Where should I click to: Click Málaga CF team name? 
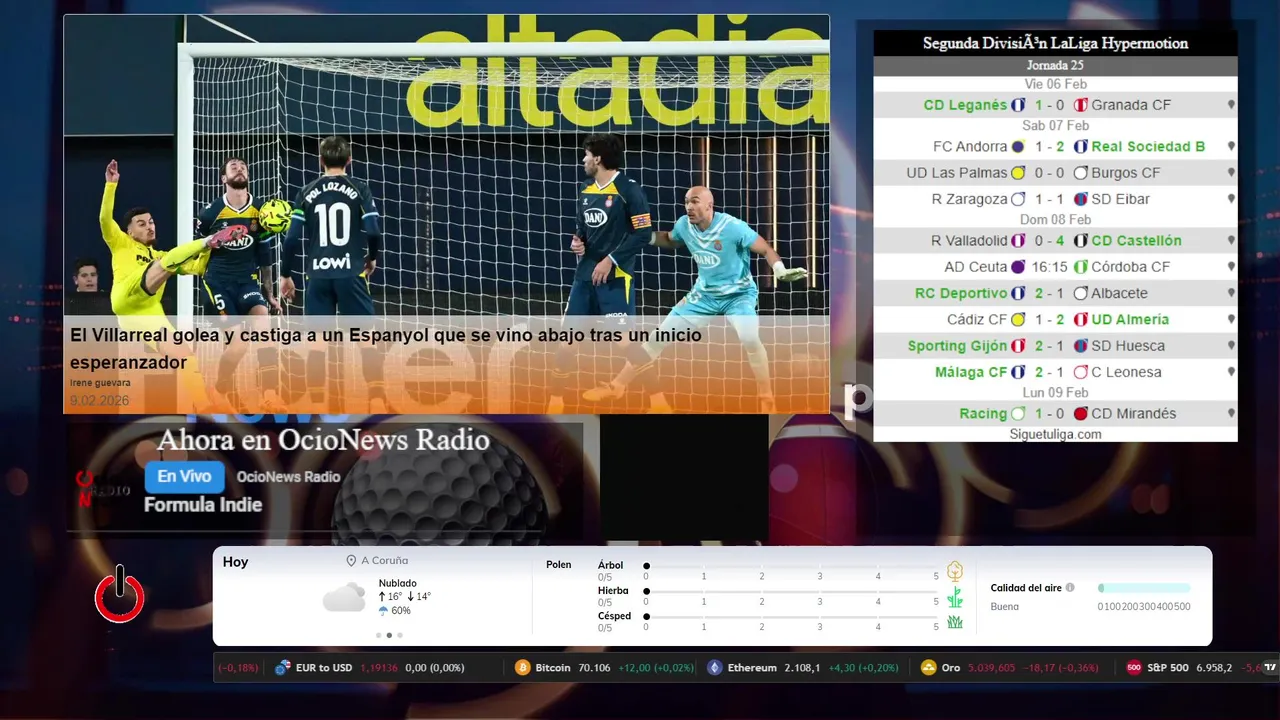point(971,372)
